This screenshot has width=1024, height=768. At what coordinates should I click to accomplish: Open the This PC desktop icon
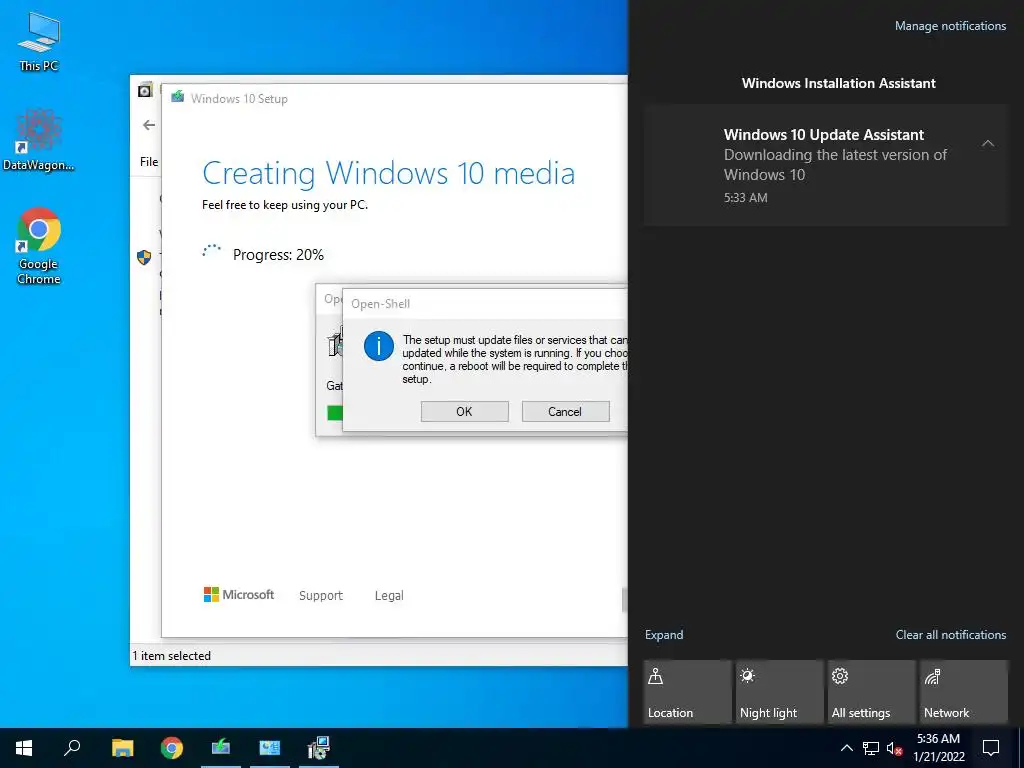[x=38, y=40]
